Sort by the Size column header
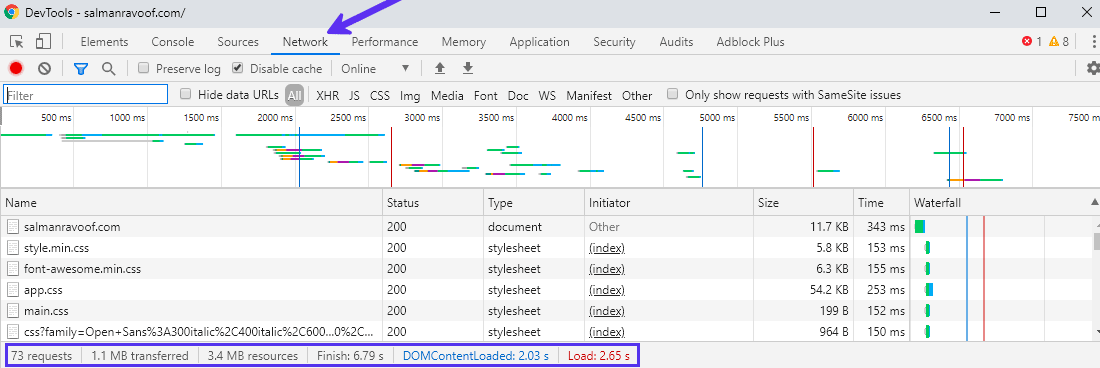The image size is (1100, 368). tap(803, 203)
